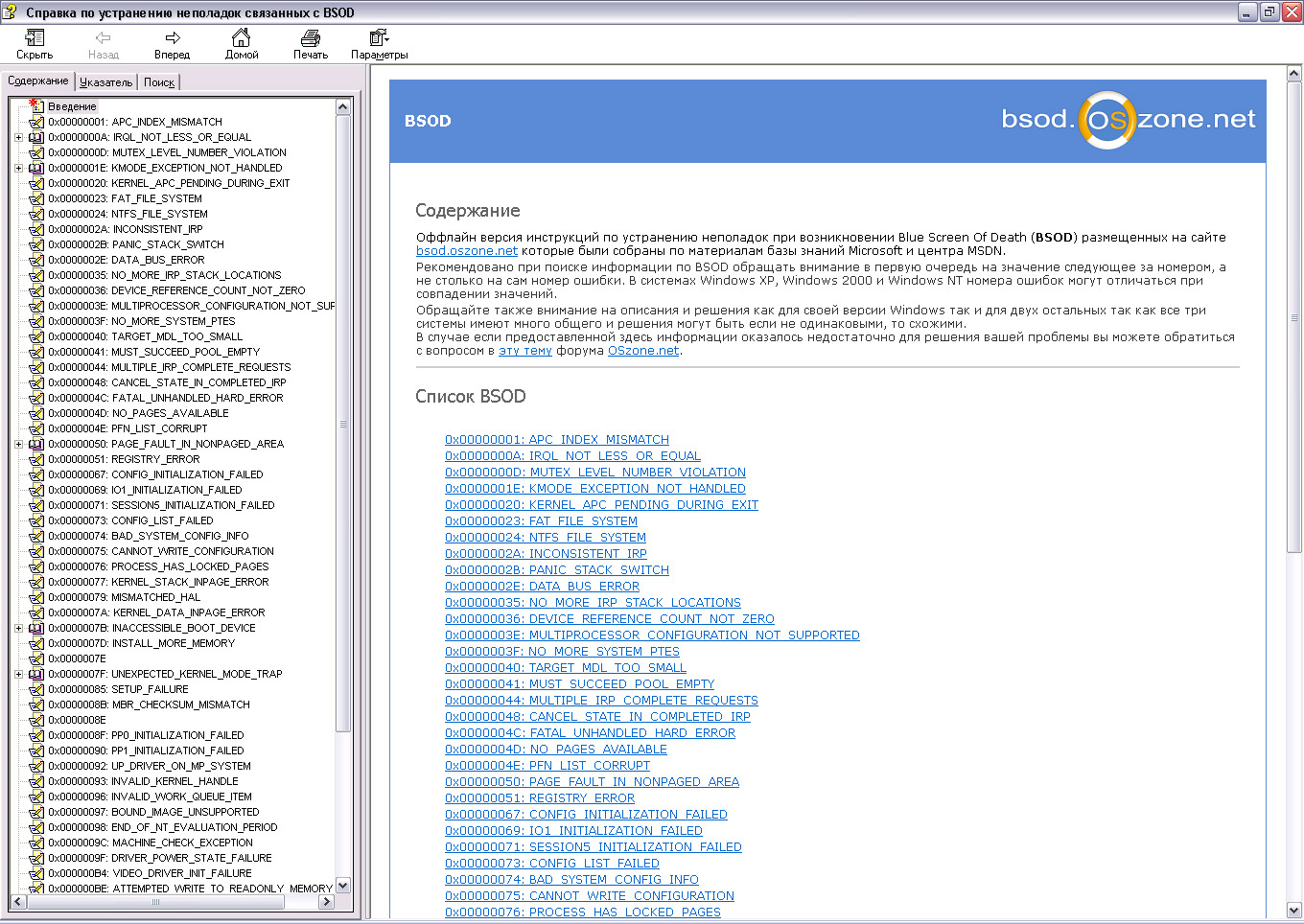Viewport: 1304px width, 924px height.
Task: Click the Назад (Back) arrow icon
Action: 104,37
